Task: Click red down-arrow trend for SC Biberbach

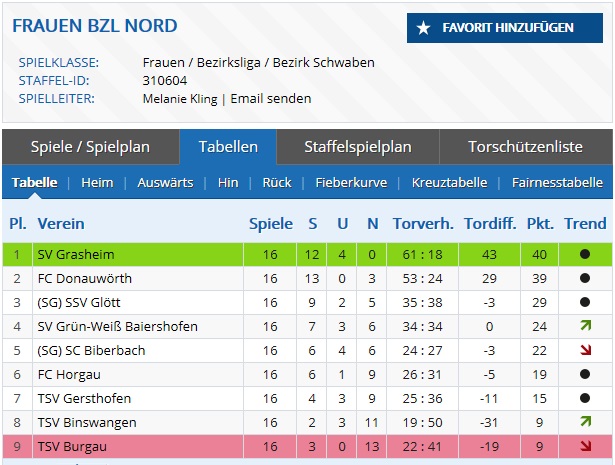Action: click(x=585, y=350)
